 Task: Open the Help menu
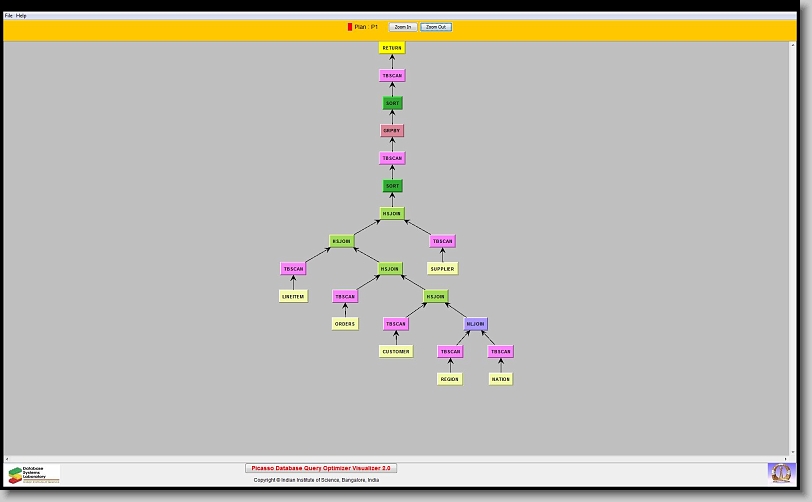(x=22, y=16)
